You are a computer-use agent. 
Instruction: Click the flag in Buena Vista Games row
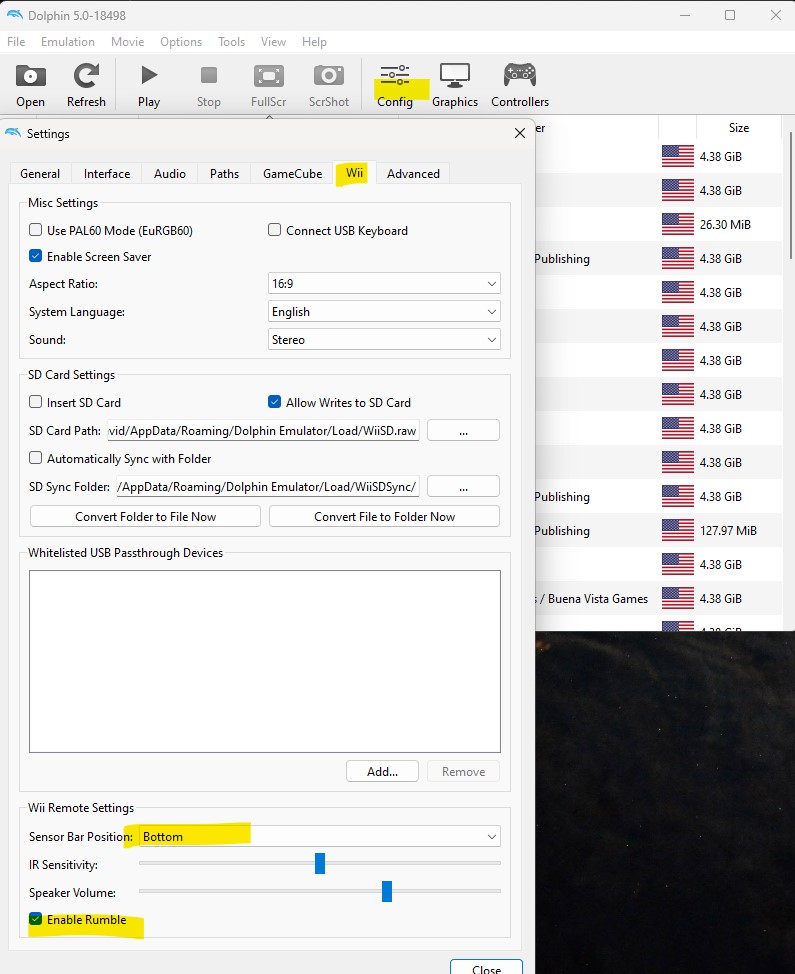pyautogui.click(x=678, y=598)
